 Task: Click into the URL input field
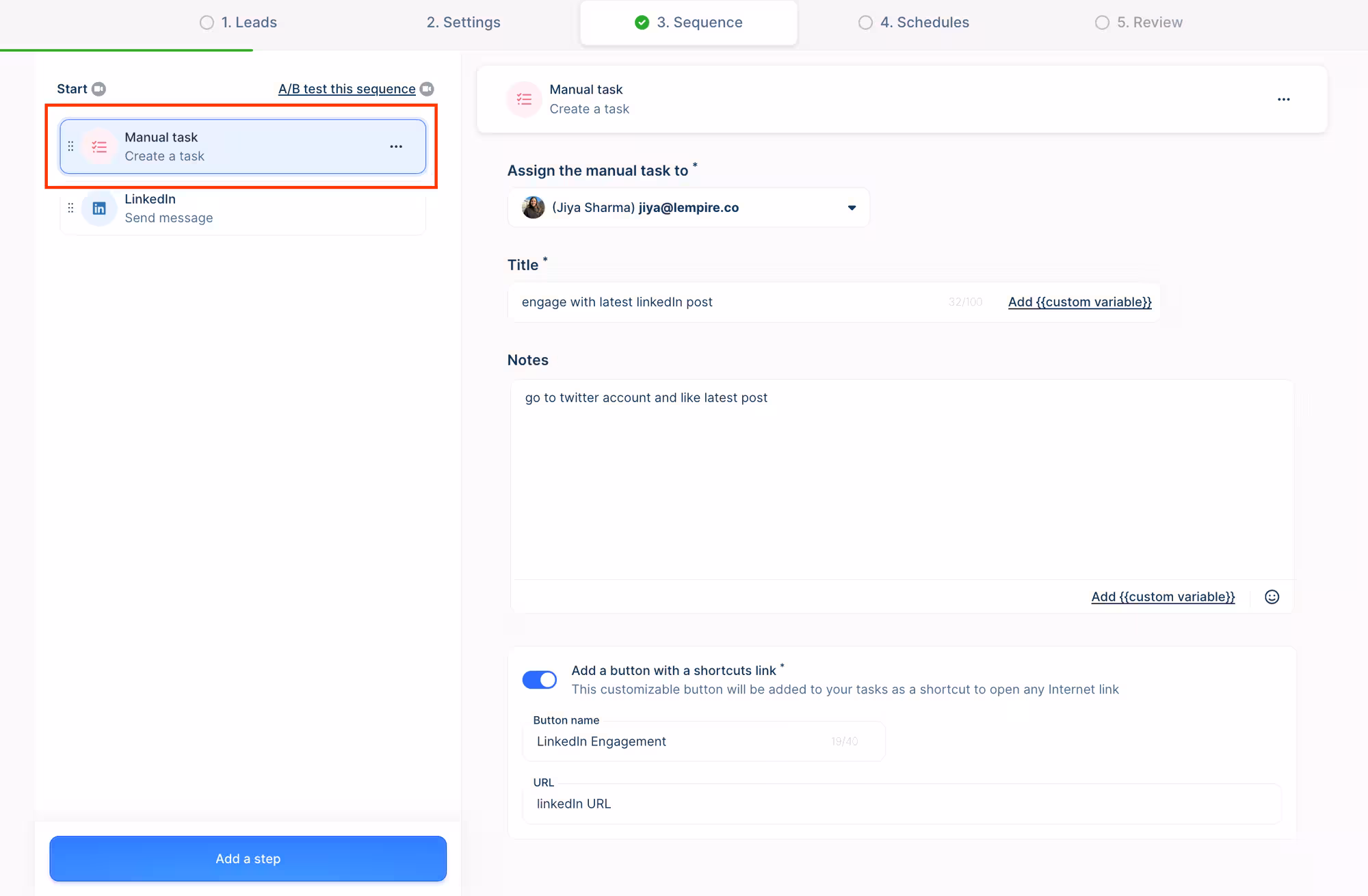tap(902, 804)
